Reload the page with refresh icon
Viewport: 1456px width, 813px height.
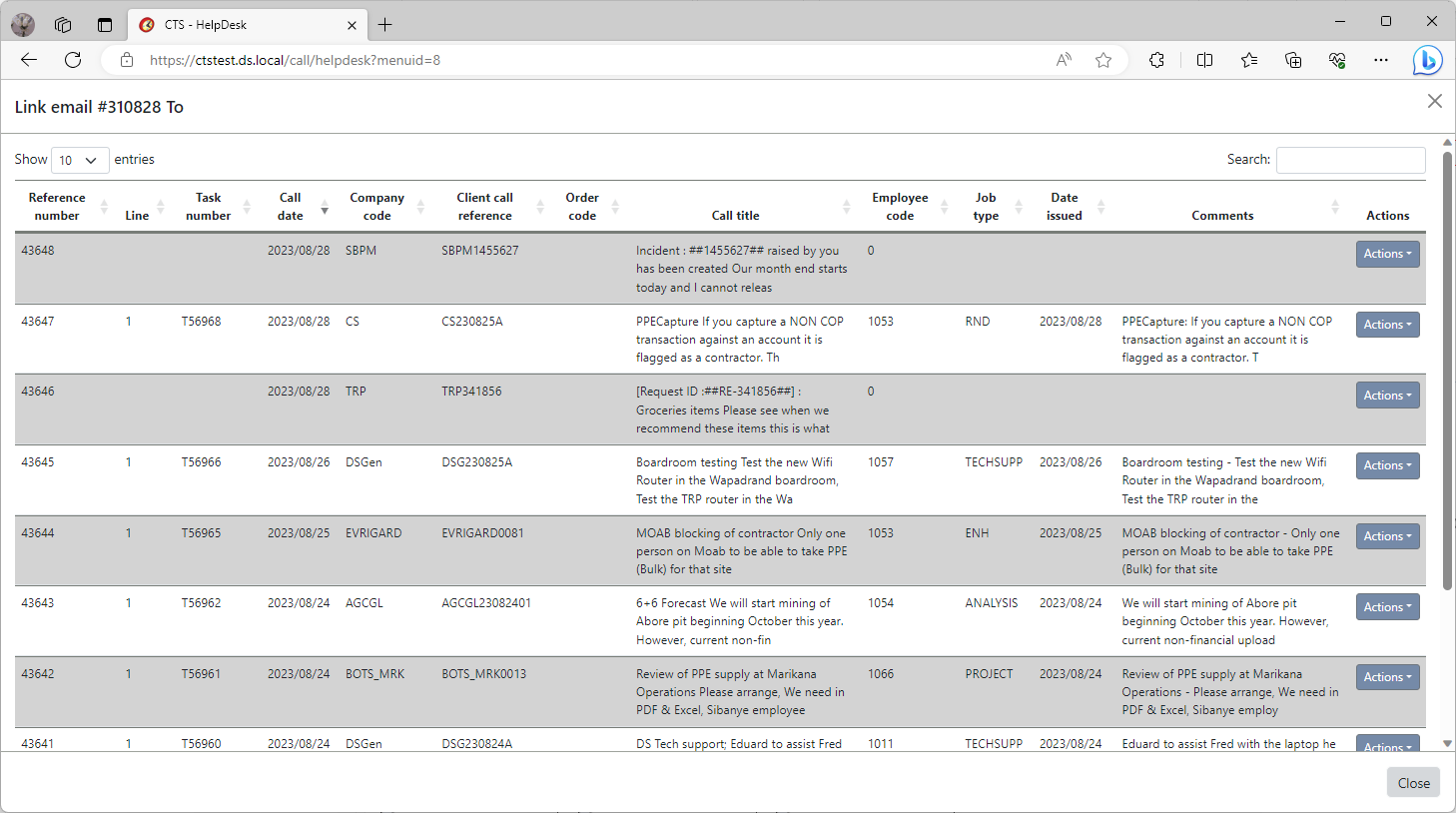coord(73,60)
